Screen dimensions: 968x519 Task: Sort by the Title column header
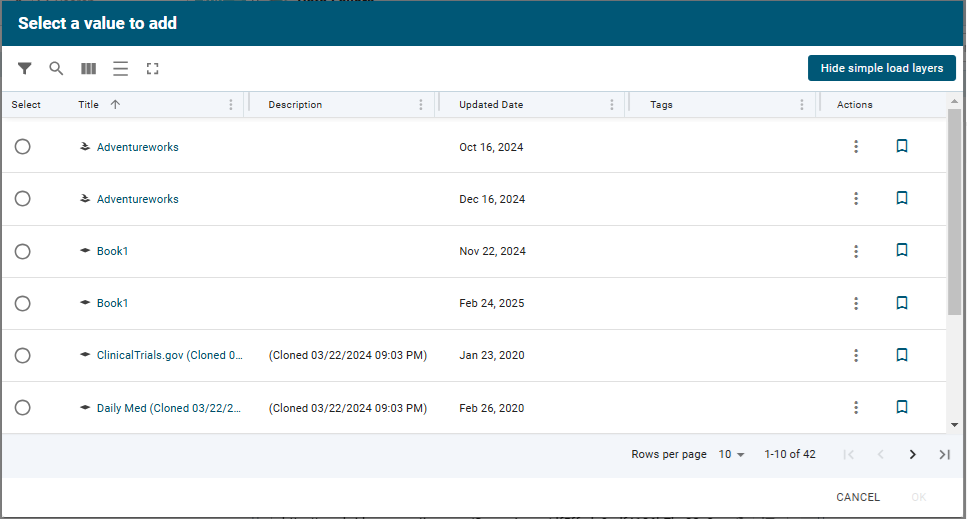pos(89,105)
